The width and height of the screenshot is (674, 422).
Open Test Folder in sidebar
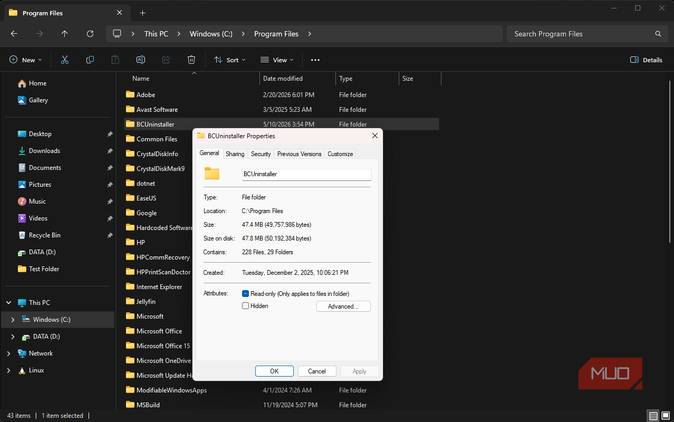pyautogui.click(x=38, y=269)
